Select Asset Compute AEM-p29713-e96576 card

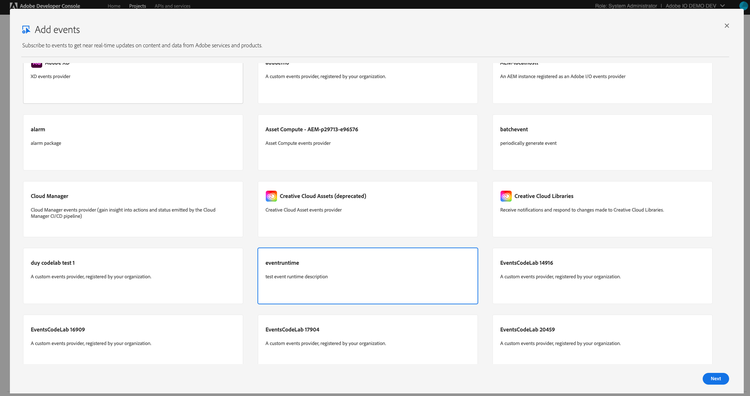tap(368, 142)
